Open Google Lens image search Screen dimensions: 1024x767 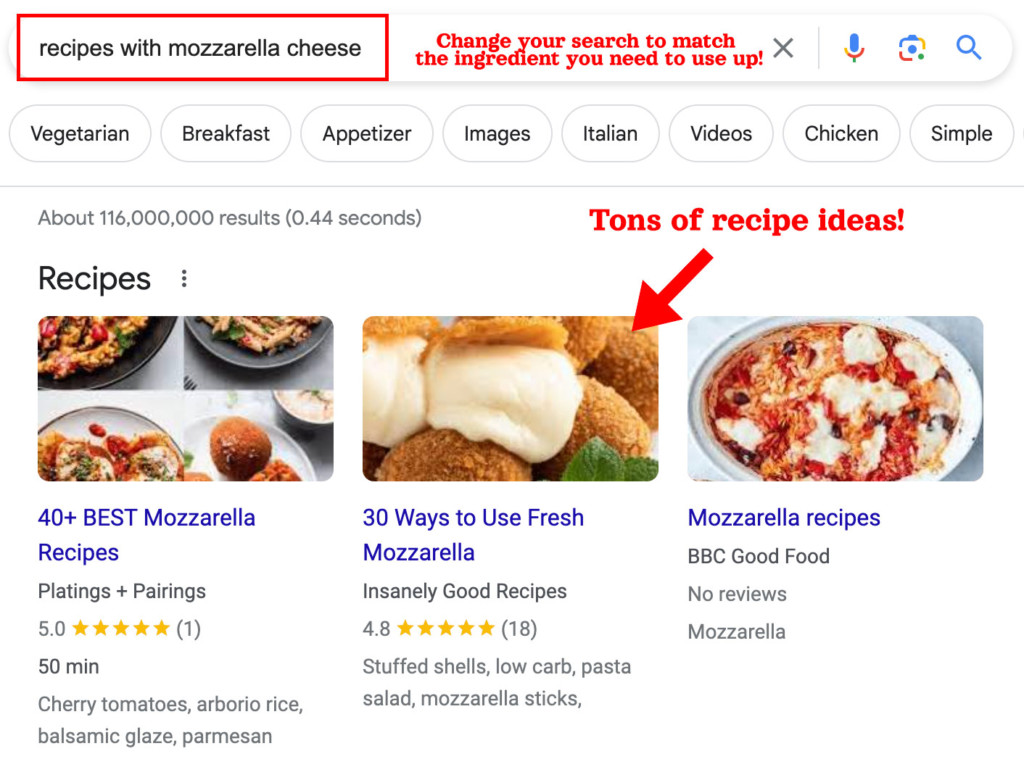911,47
